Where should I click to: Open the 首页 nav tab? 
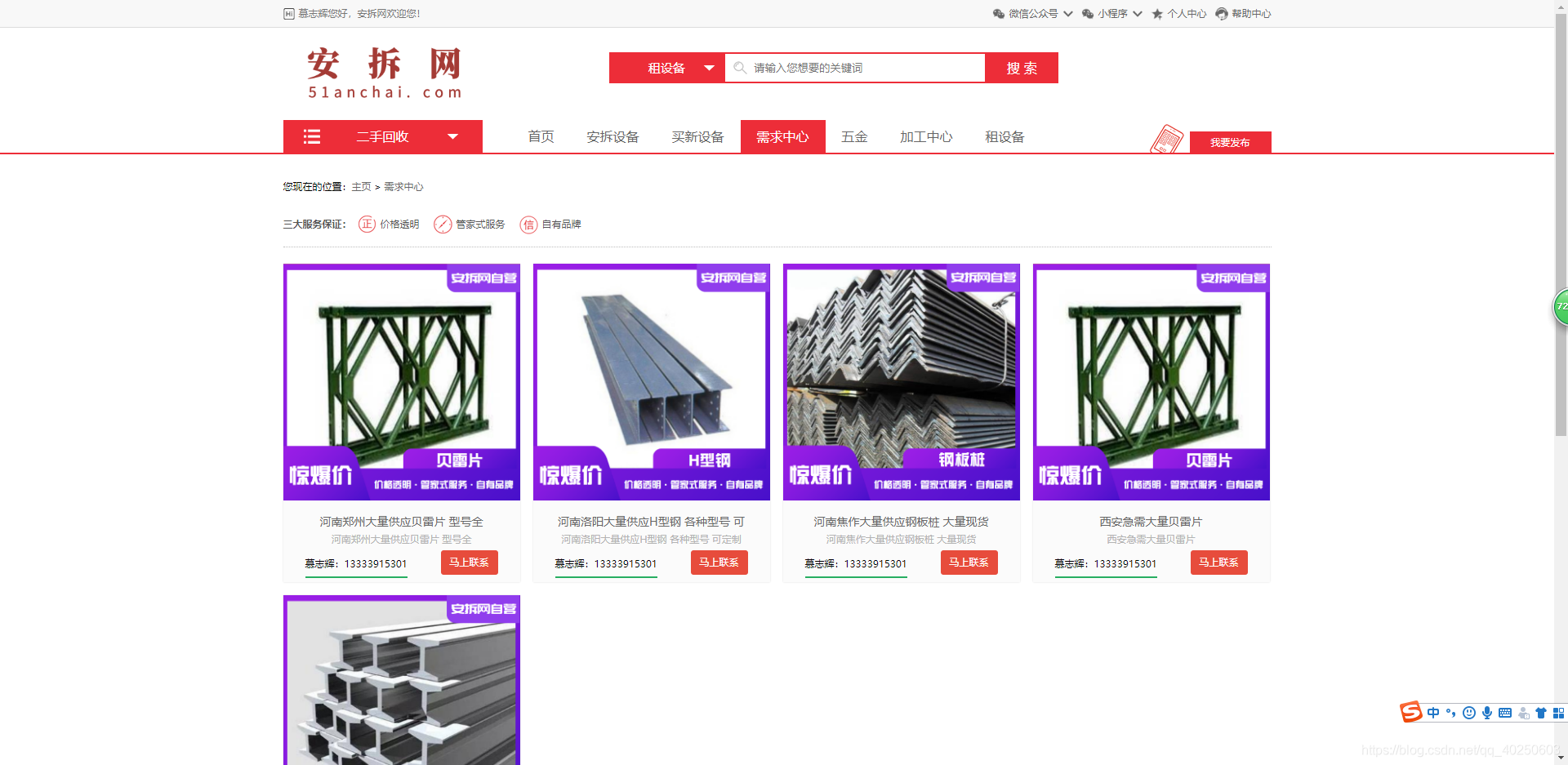pos(541,136)
